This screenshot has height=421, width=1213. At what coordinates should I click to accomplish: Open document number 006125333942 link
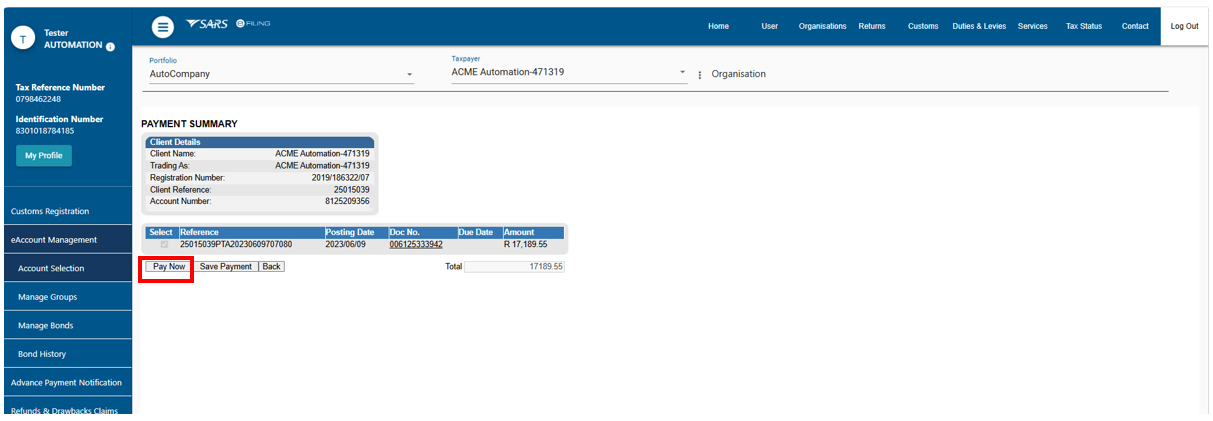click(416, 244)
